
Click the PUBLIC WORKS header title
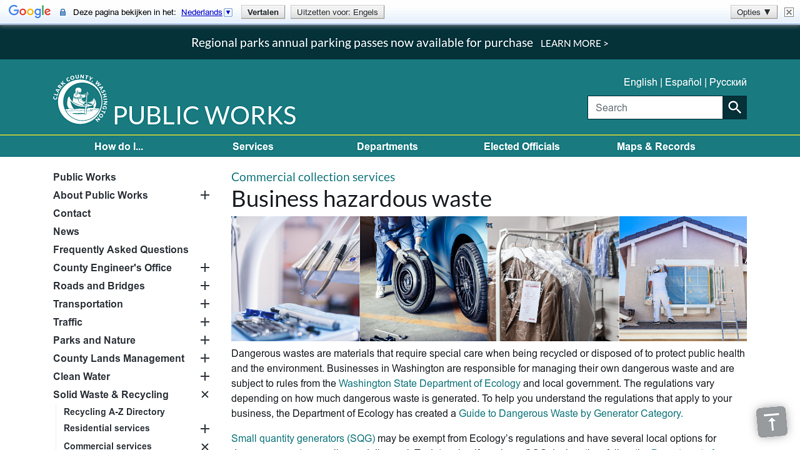(205, 115)
